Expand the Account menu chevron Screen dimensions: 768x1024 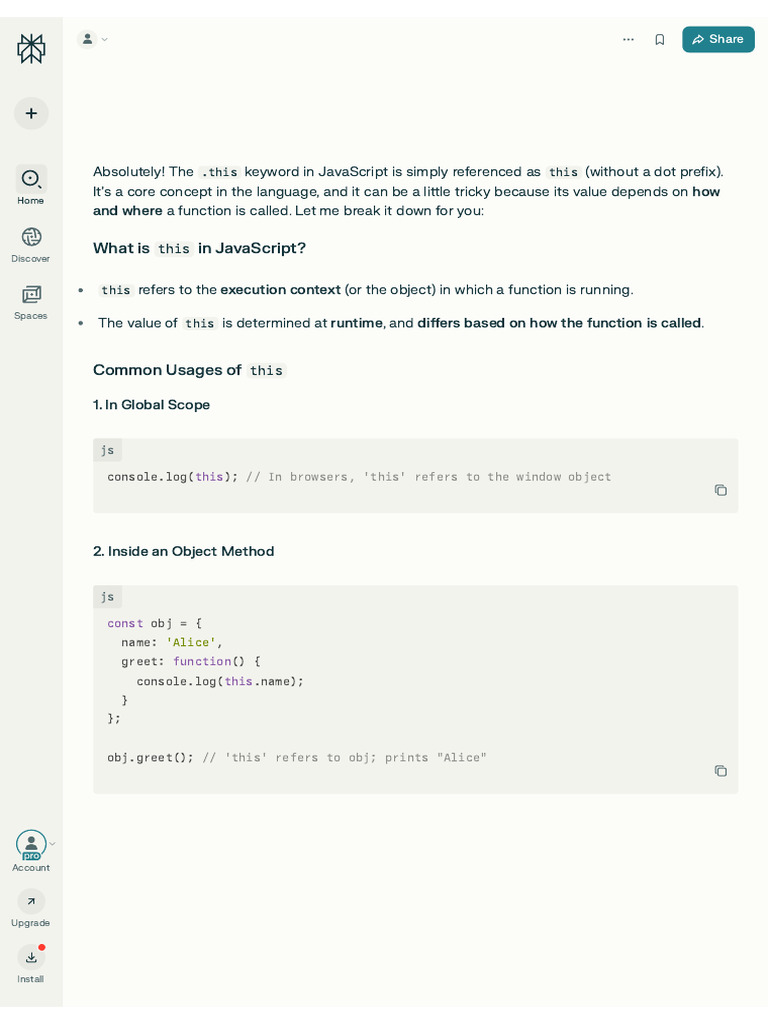click(x=53, y=844)
